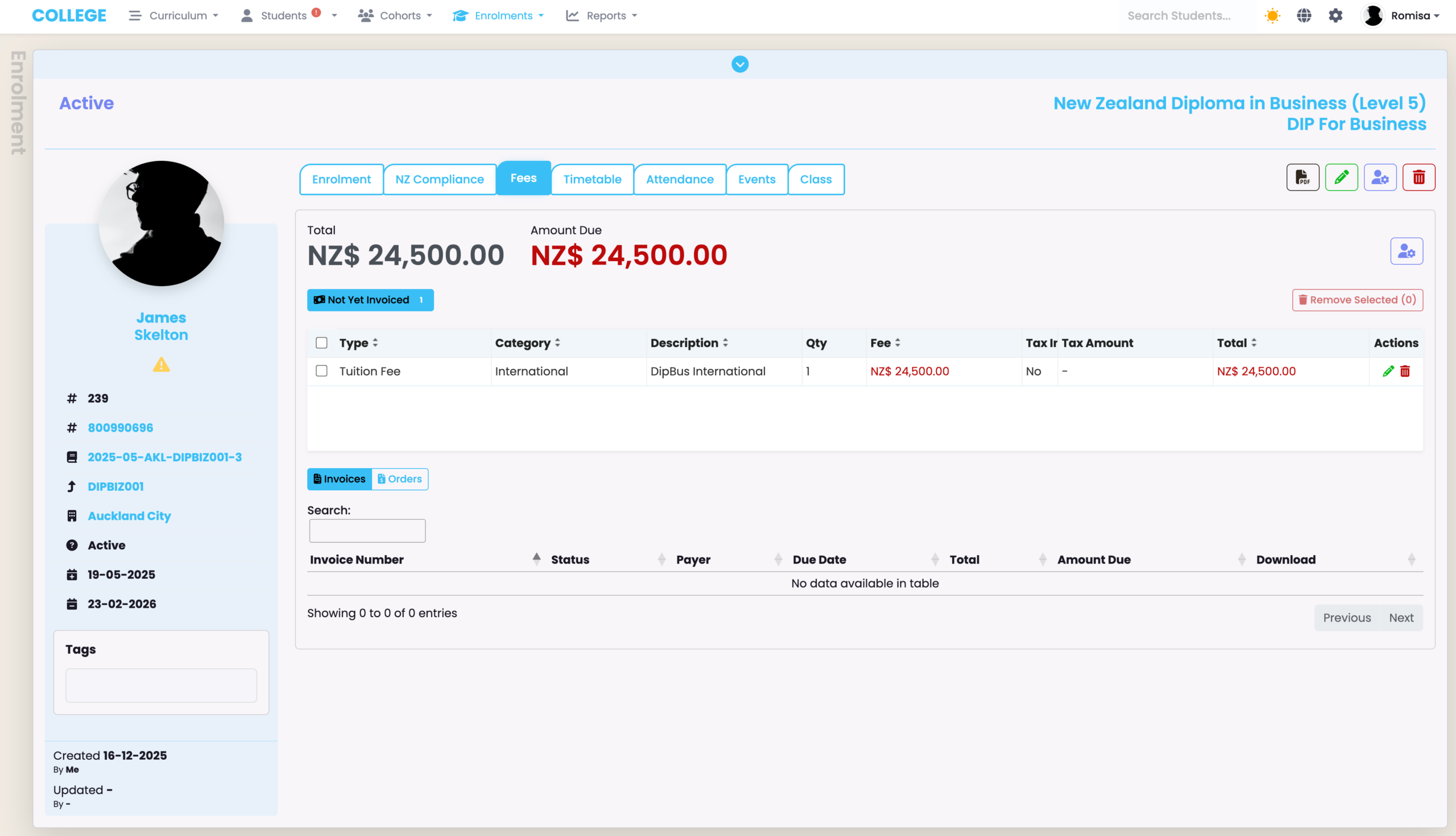Click into the invoices Search field
The image size is (1456, 836).
pyautogui.click(x=367, y=531)
